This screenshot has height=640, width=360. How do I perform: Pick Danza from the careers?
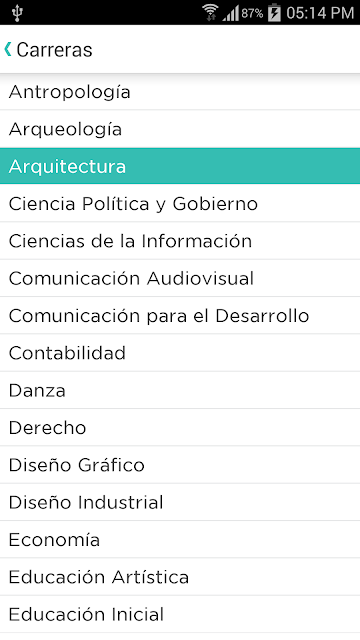pos(180,390)
